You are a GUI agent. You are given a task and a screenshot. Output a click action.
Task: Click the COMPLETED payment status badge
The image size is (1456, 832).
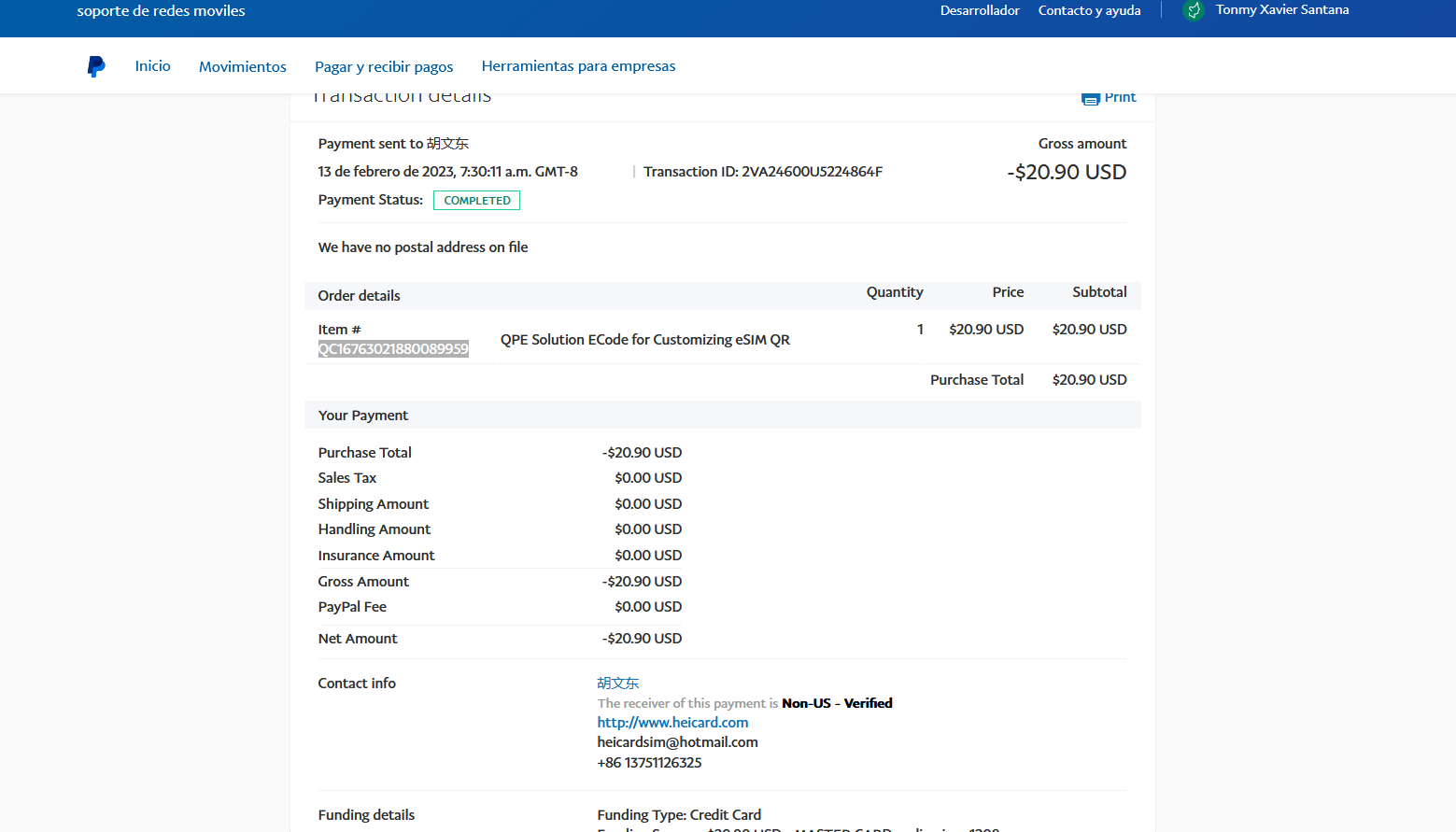(x=476, y=201)
